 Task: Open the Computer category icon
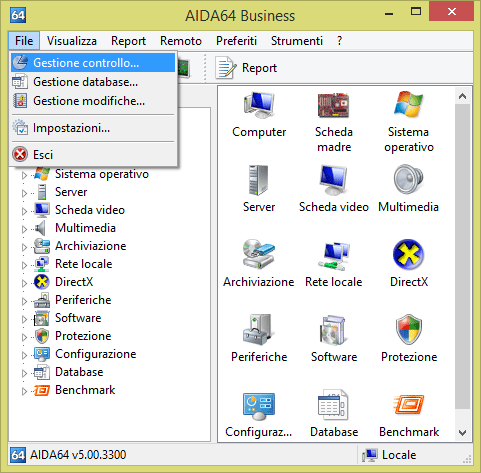click(259, 105)
